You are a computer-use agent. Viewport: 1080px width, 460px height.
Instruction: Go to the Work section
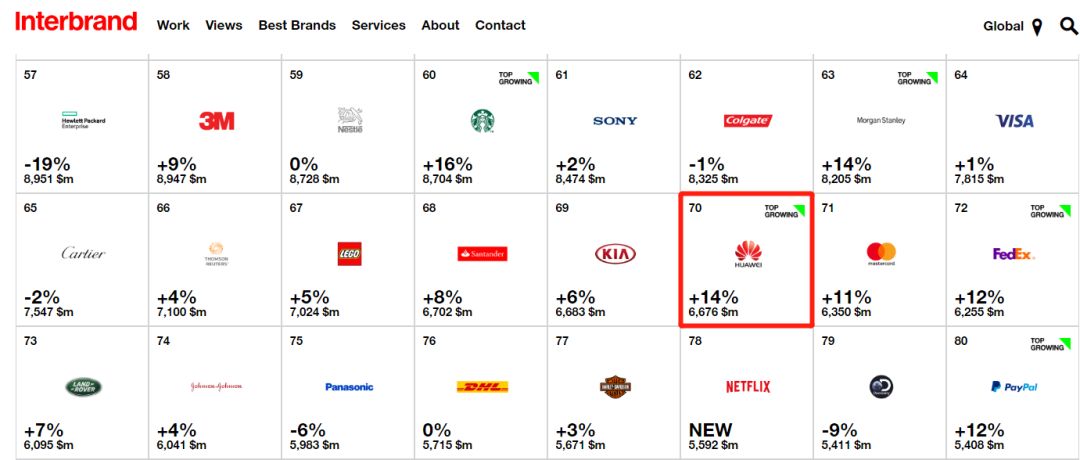coord(173,25)
